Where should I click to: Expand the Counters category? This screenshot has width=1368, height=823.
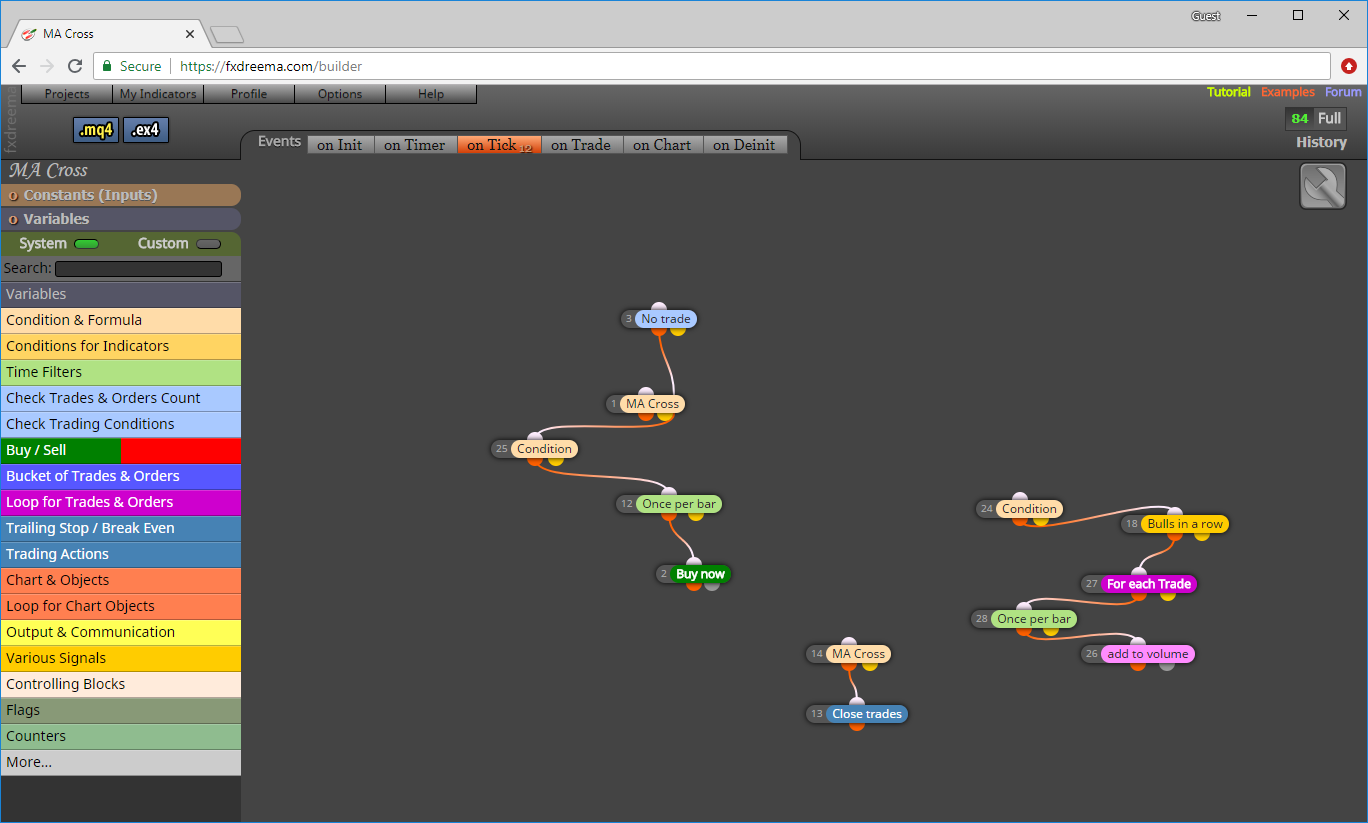click(120, 736)
